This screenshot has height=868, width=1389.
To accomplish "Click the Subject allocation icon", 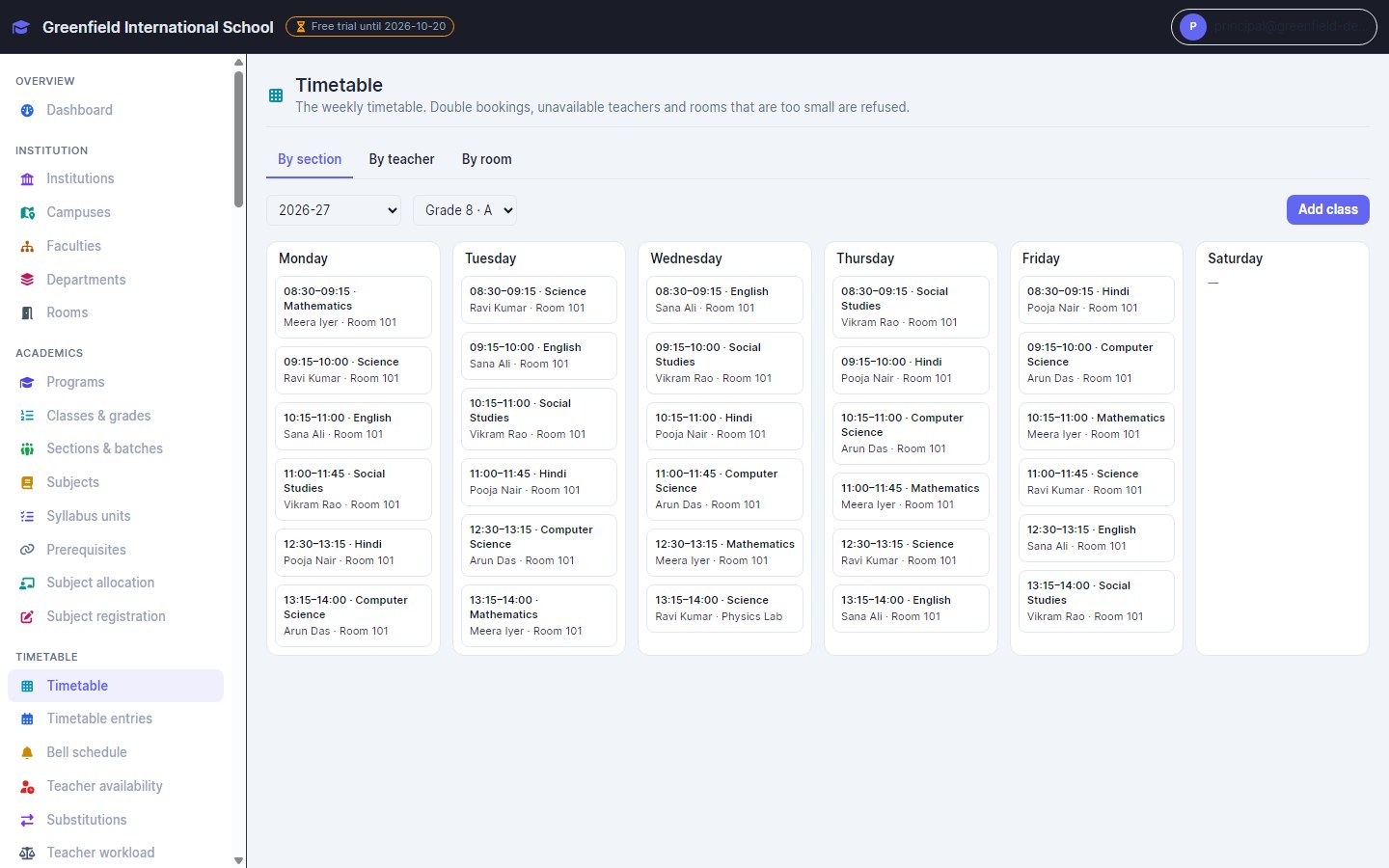I will tap(27, 583).
